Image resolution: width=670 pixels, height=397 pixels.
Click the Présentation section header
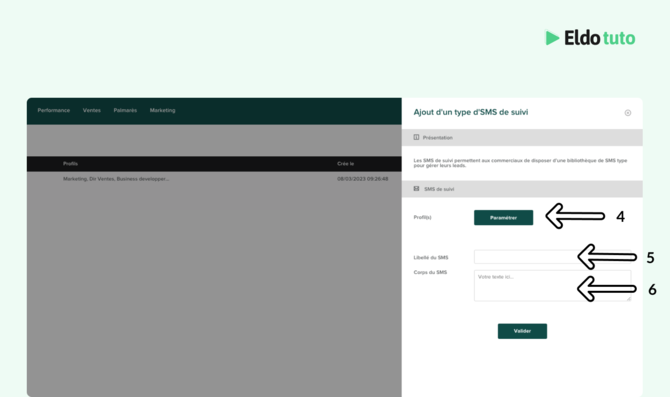[522, 138]
